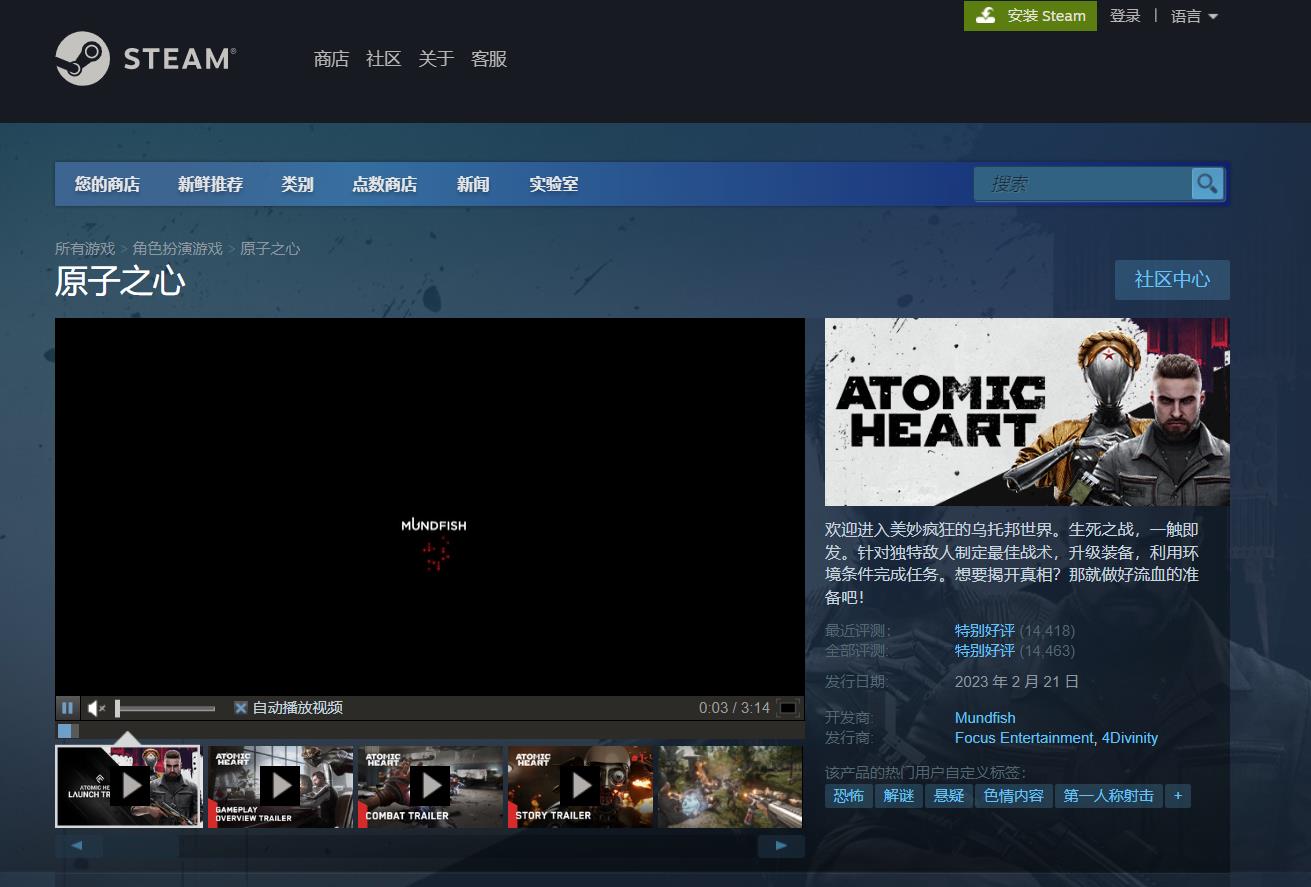This screenshot has height=887, width=1311.
Task: Switch to the 新闻 tab
Action: [472, 184]
